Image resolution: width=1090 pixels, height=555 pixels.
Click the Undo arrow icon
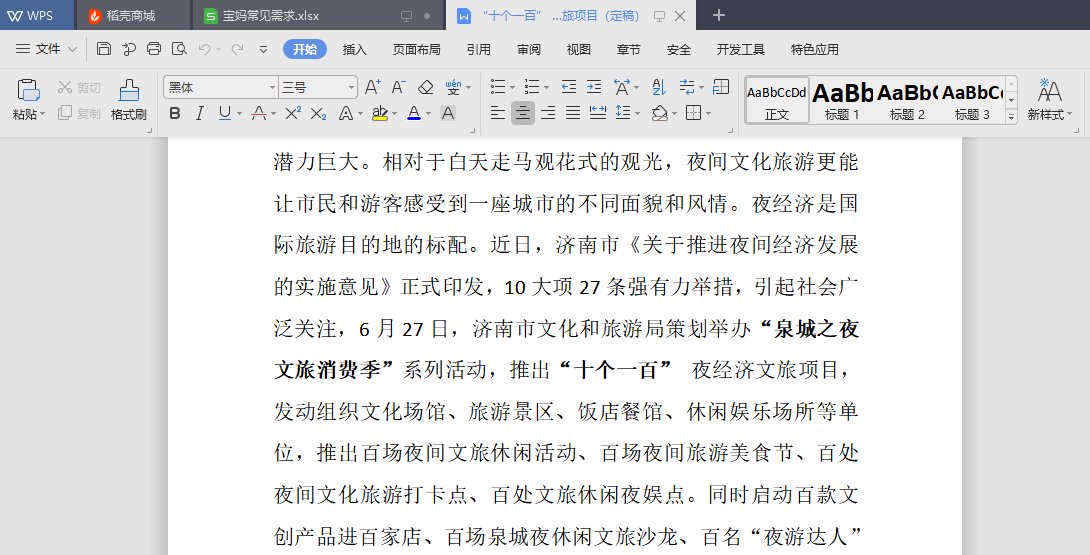click(204, 49)
